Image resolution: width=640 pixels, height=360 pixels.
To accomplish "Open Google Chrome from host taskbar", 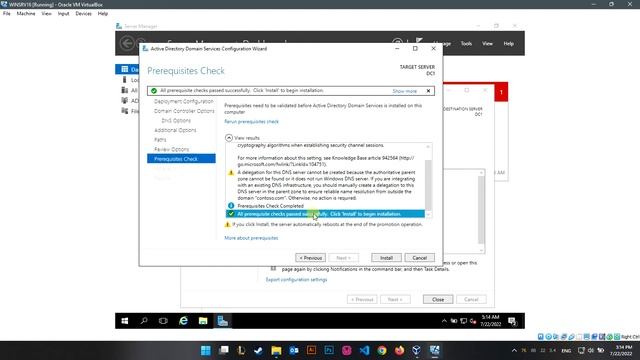I will click(x=382, y=351).
